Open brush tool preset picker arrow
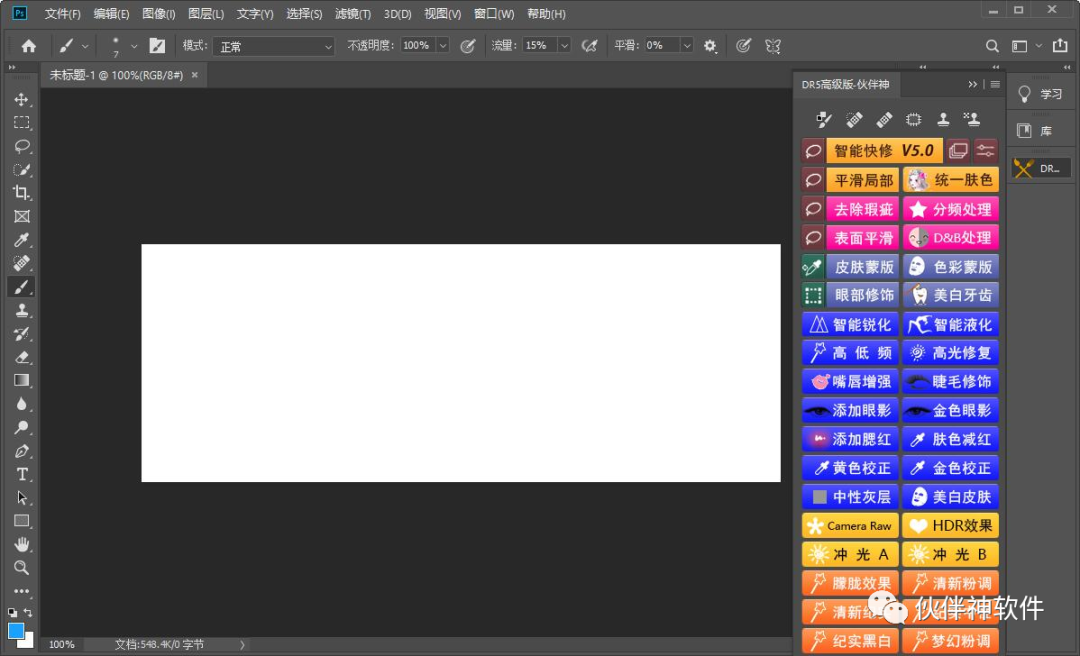 [85, 46]
